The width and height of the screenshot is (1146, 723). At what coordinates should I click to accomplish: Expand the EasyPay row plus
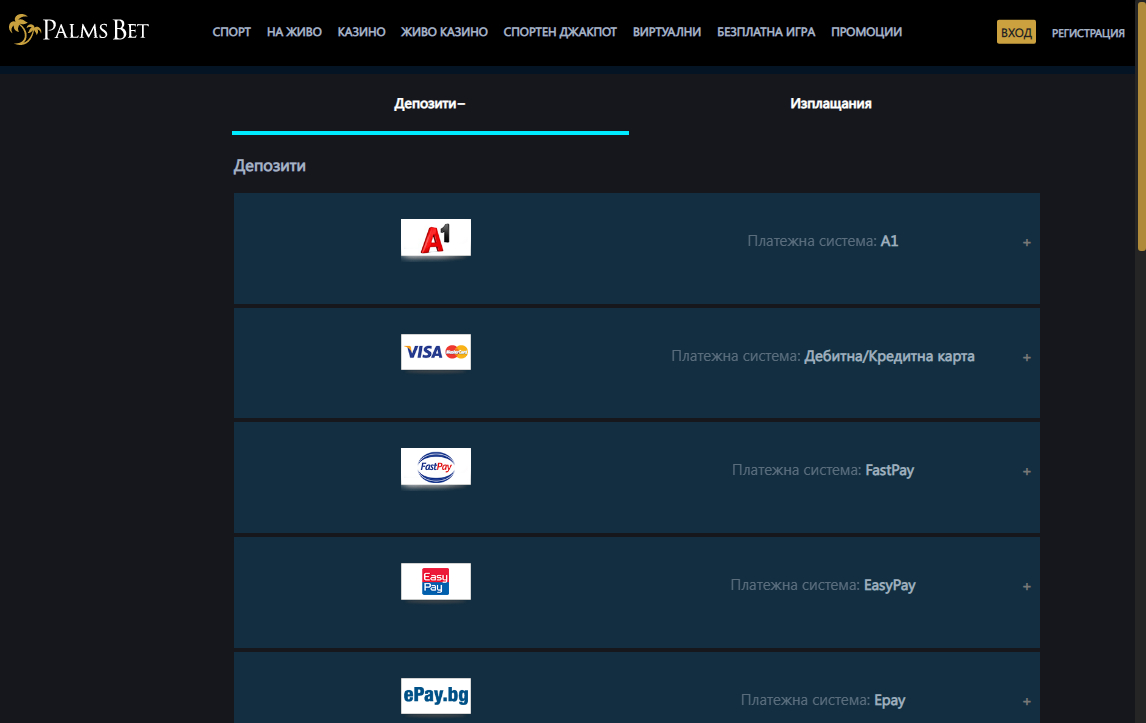click(1027, 586)
